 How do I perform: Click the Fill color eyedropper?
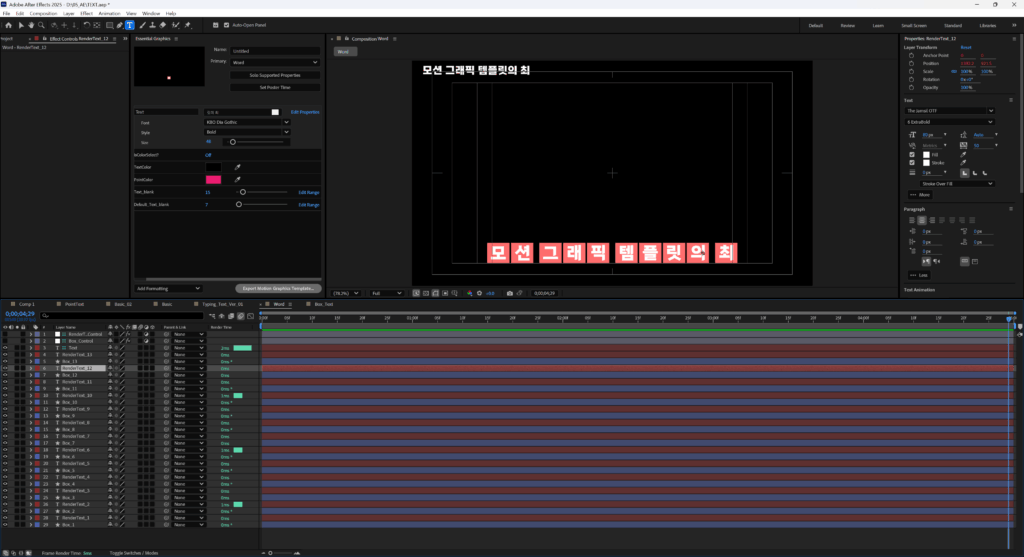(x=963, y=155)
